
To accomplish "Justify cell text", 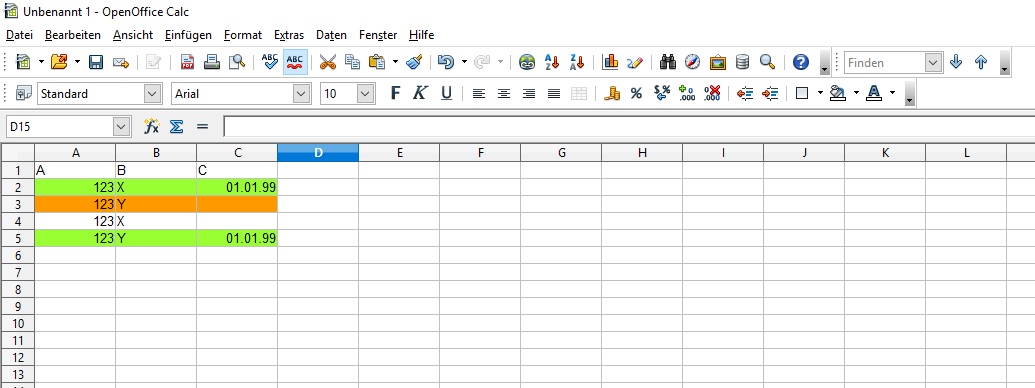I will 554,94.
